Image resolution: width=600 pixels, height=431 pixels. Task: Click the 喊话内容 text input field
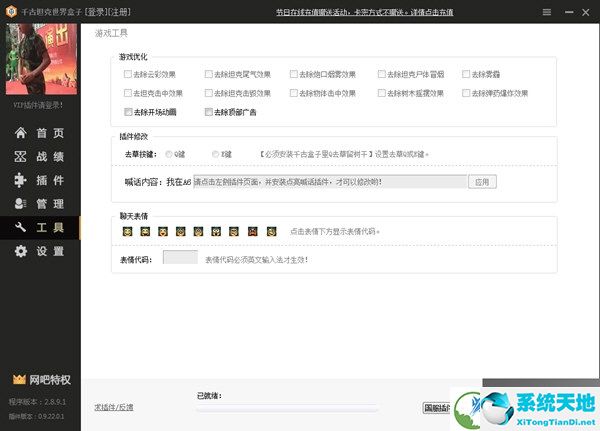pyautogui.click(x=330, y=182)
